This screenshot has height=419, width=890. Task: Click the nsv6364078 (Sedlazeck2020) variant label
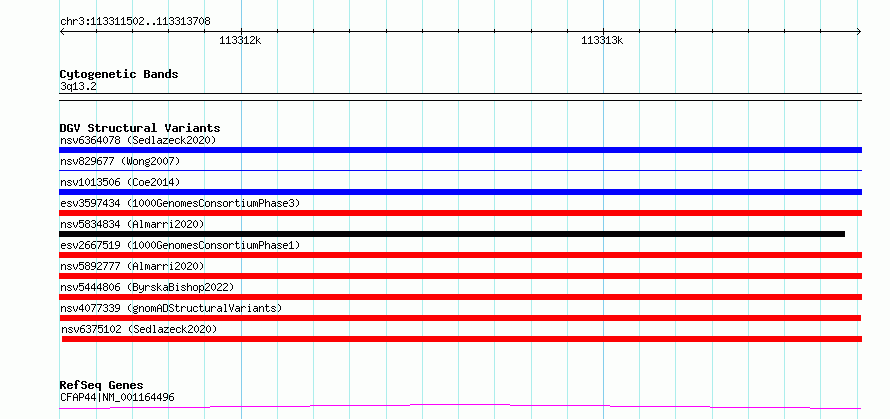coord(138,140)
